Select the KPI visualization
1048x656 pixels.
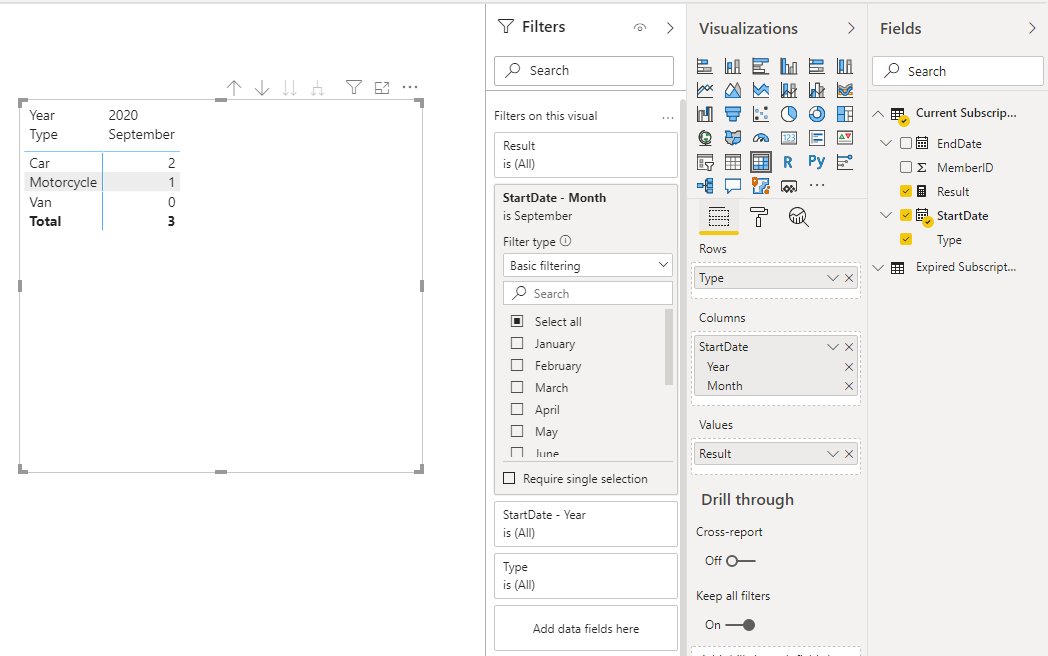[845, 138]
